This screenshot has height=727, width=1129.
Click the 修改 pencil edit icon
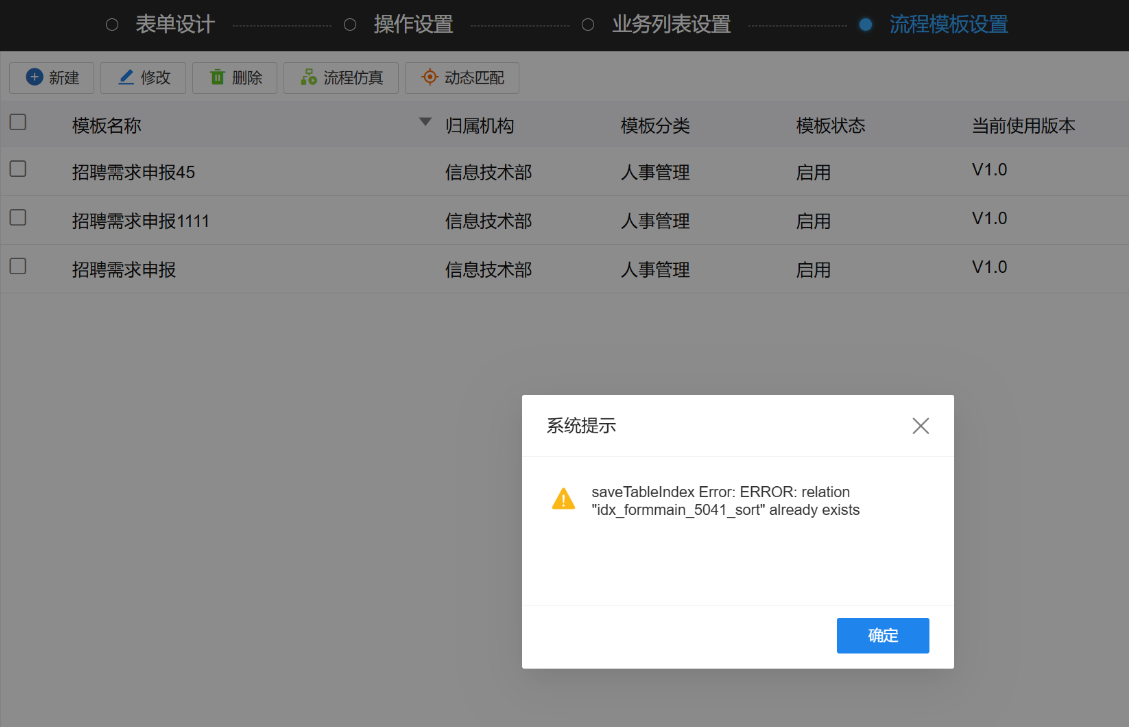pos(125,77)
